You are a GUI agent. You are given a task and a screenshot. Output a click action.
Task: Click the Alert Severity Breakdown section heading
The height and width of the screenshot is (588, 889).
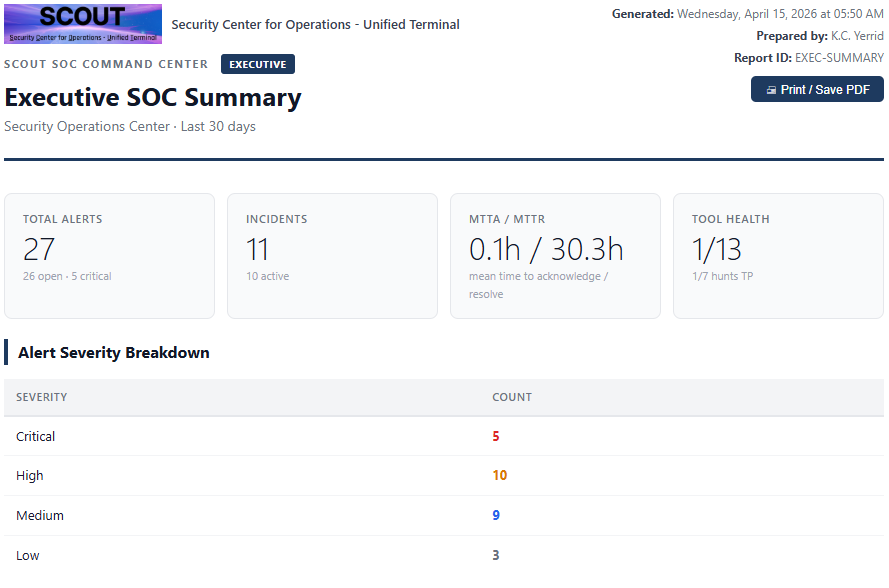[x=113, y=353]
